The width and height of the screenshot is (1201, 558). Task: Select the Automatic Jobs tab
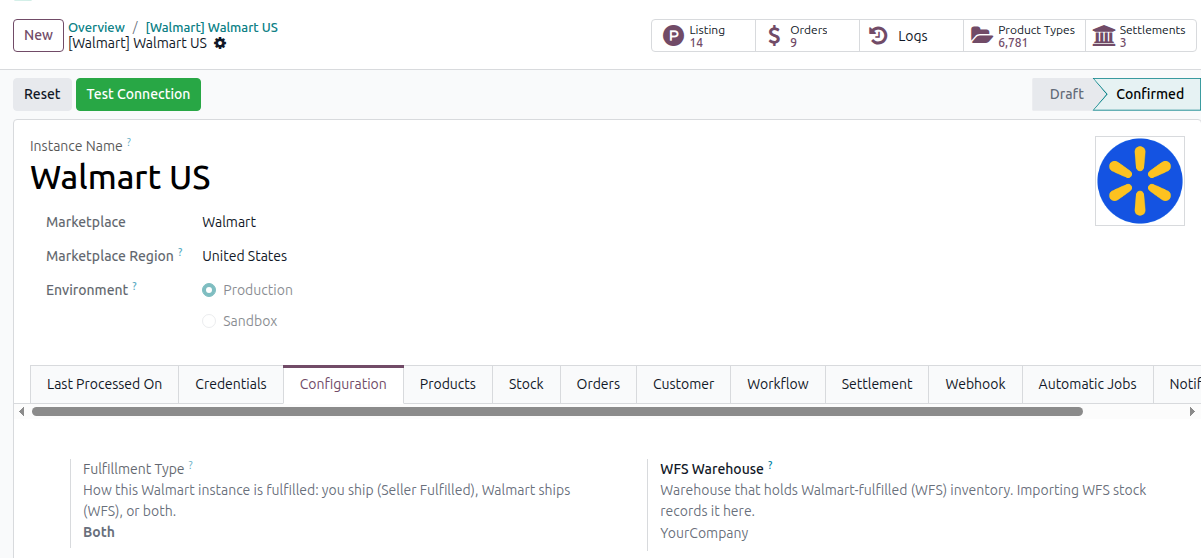pos(1088,384)
